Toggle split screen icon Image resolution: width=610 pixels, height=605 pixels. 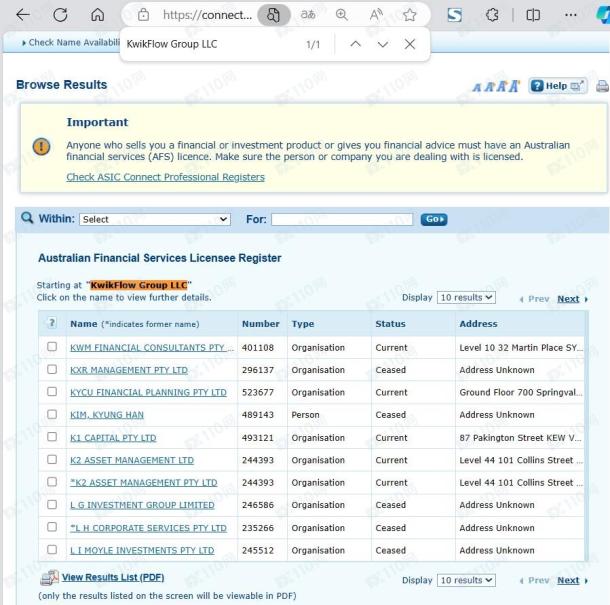click(x=533, y=15)
